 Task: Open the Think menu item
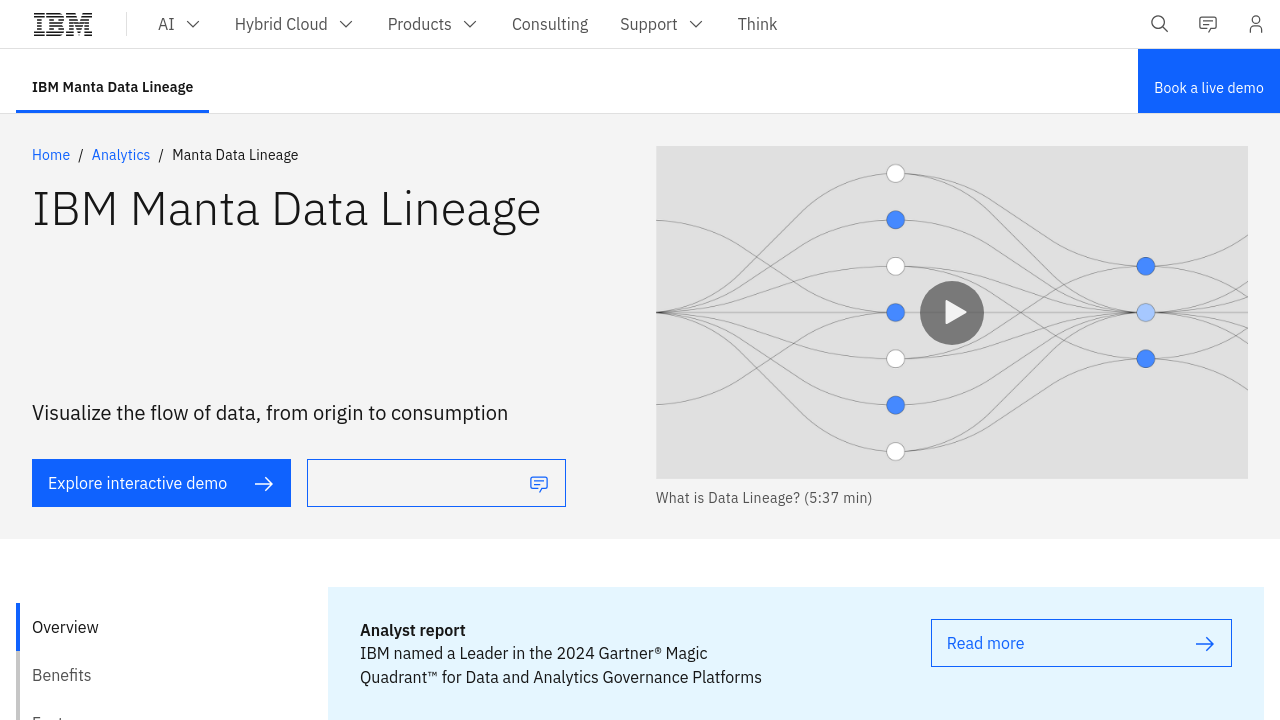757,24
